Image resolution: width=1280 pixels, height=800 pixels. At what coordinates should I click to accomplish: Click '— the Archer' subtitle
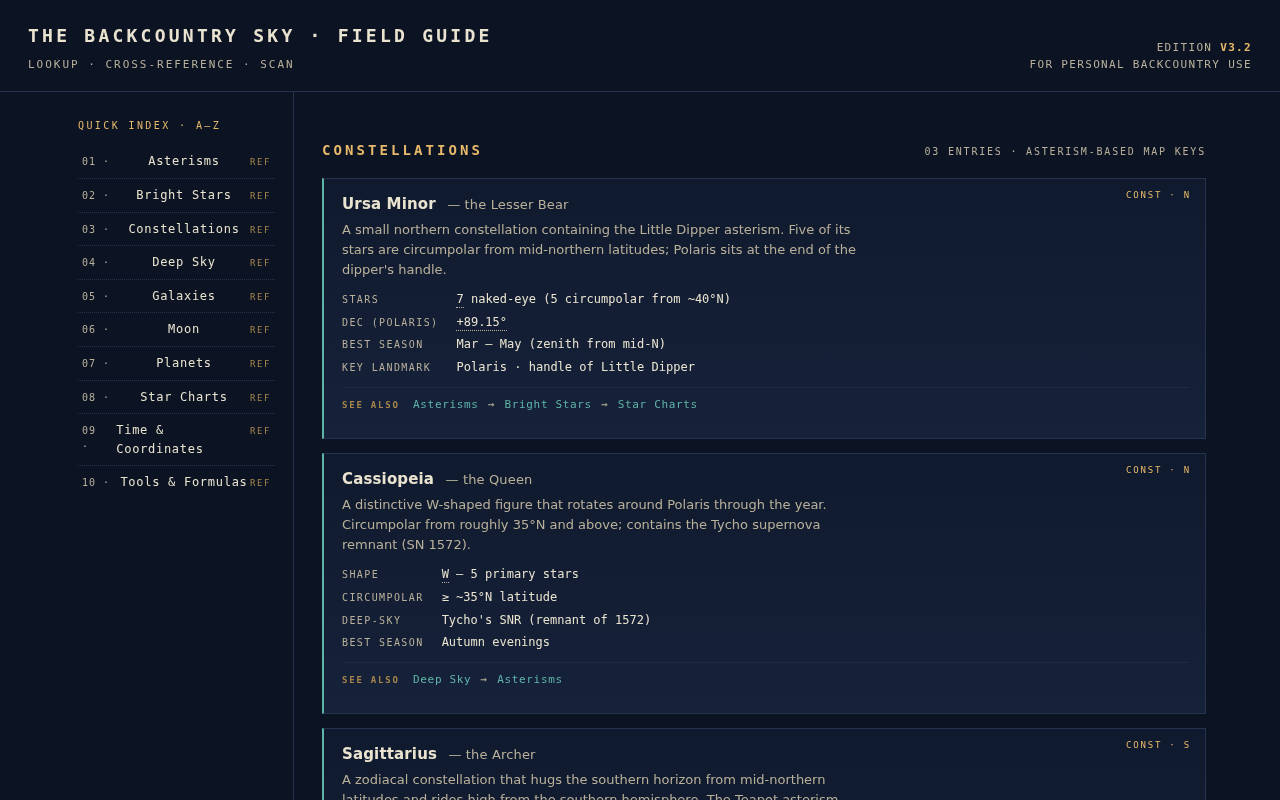(492, 755)
